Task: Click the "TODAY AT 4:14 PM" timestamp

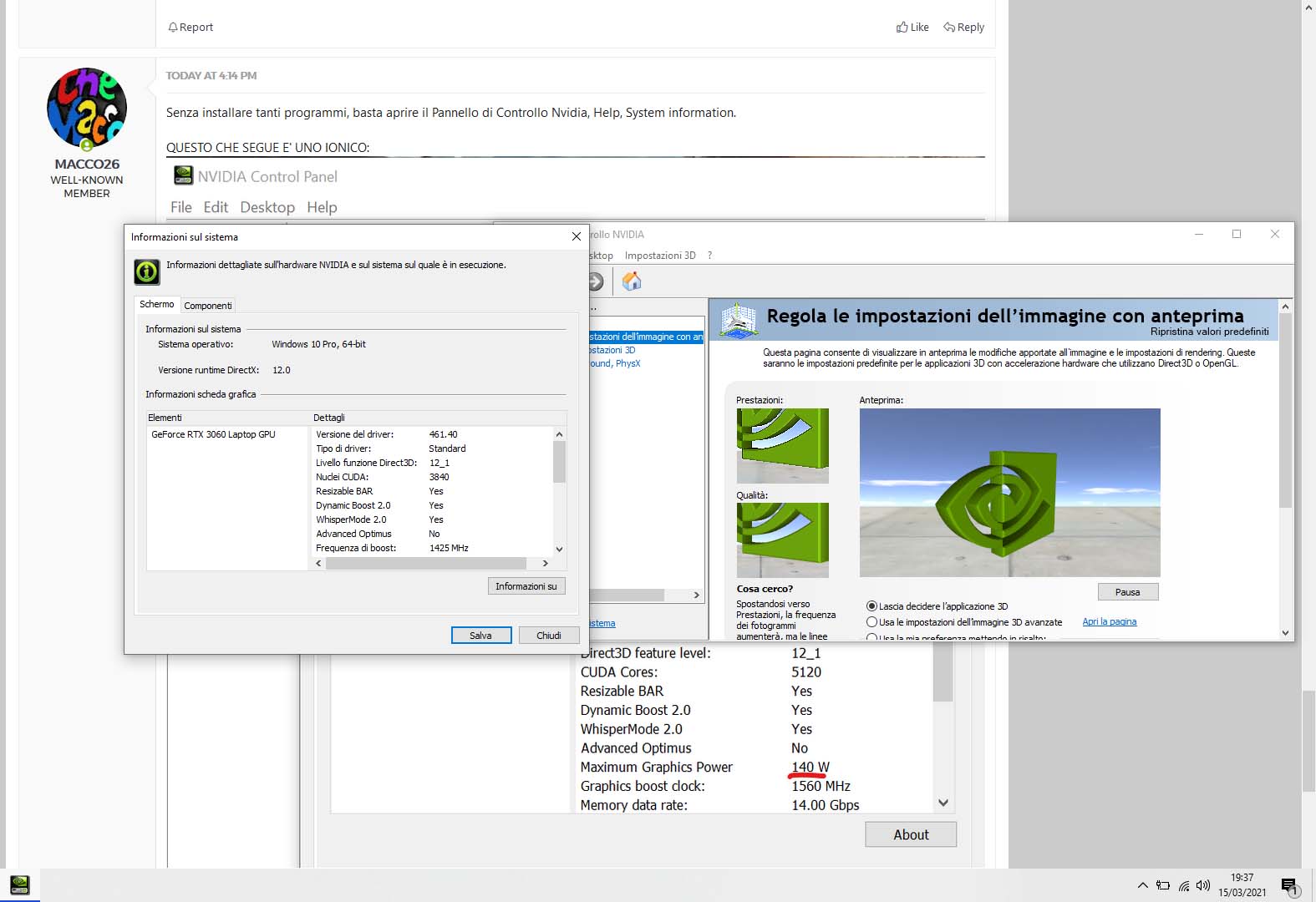Action: pos(211,75)
